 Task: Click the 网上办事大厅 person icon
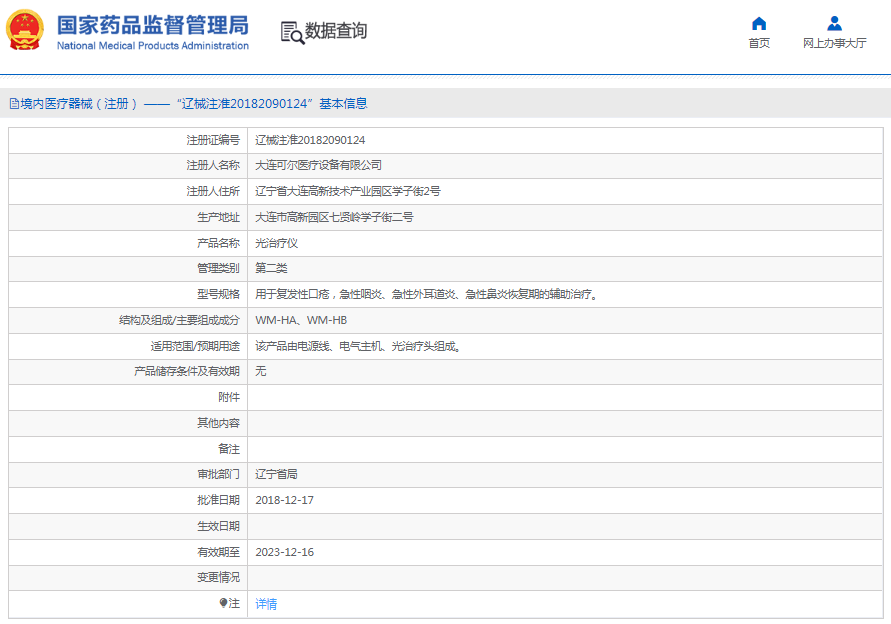point(834,24)
